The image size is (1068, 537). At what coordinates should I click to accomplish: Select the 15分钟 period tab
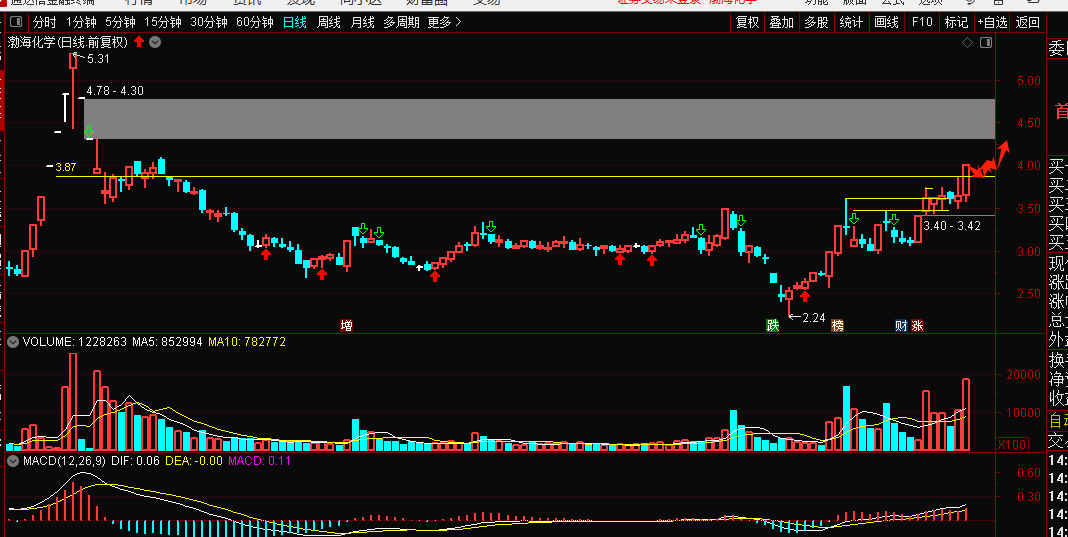162,22
